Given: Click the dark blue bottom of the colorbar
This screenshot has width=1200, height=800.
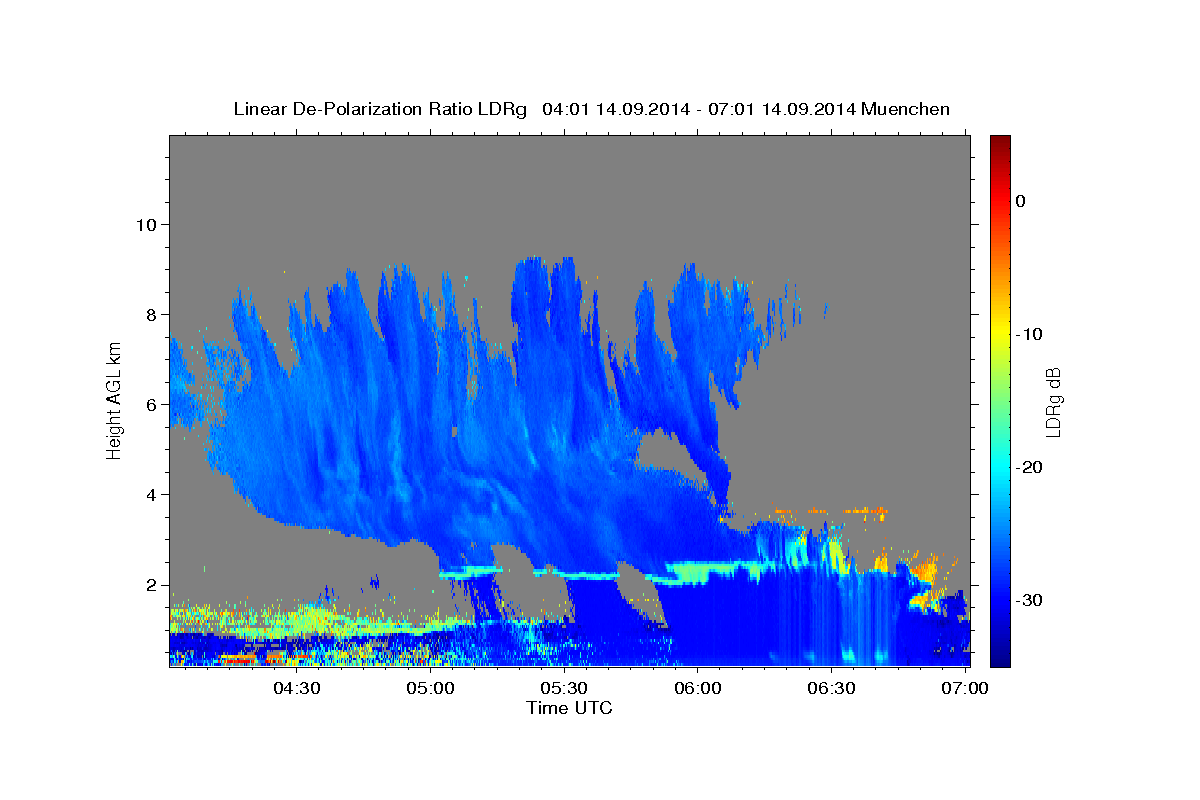Looking at the screenshot, I should point(1000,655).
